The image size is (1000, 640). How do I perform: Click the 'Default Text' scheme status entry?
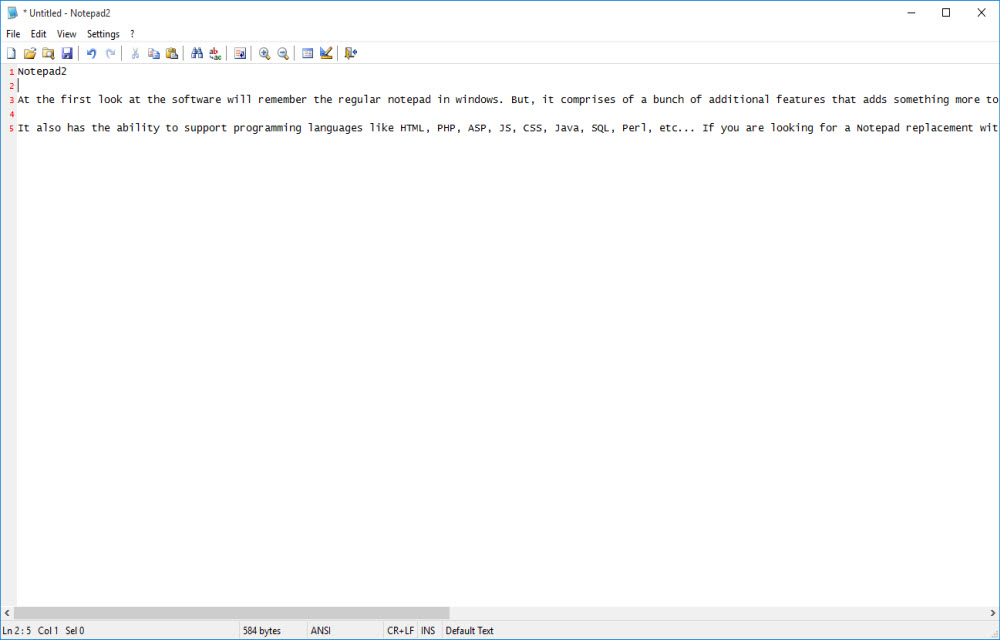469,630
